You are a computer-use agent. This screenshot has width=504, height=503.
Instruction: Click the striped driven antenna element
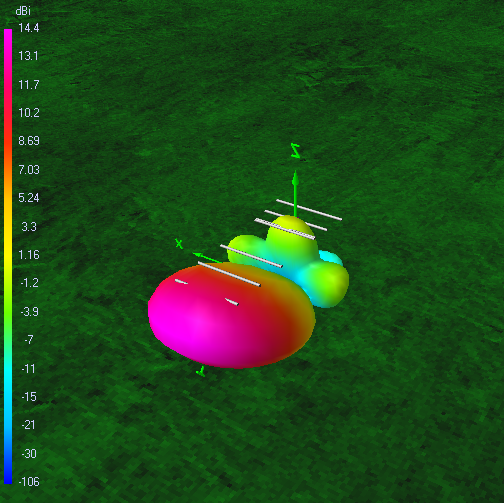[285, 229]
